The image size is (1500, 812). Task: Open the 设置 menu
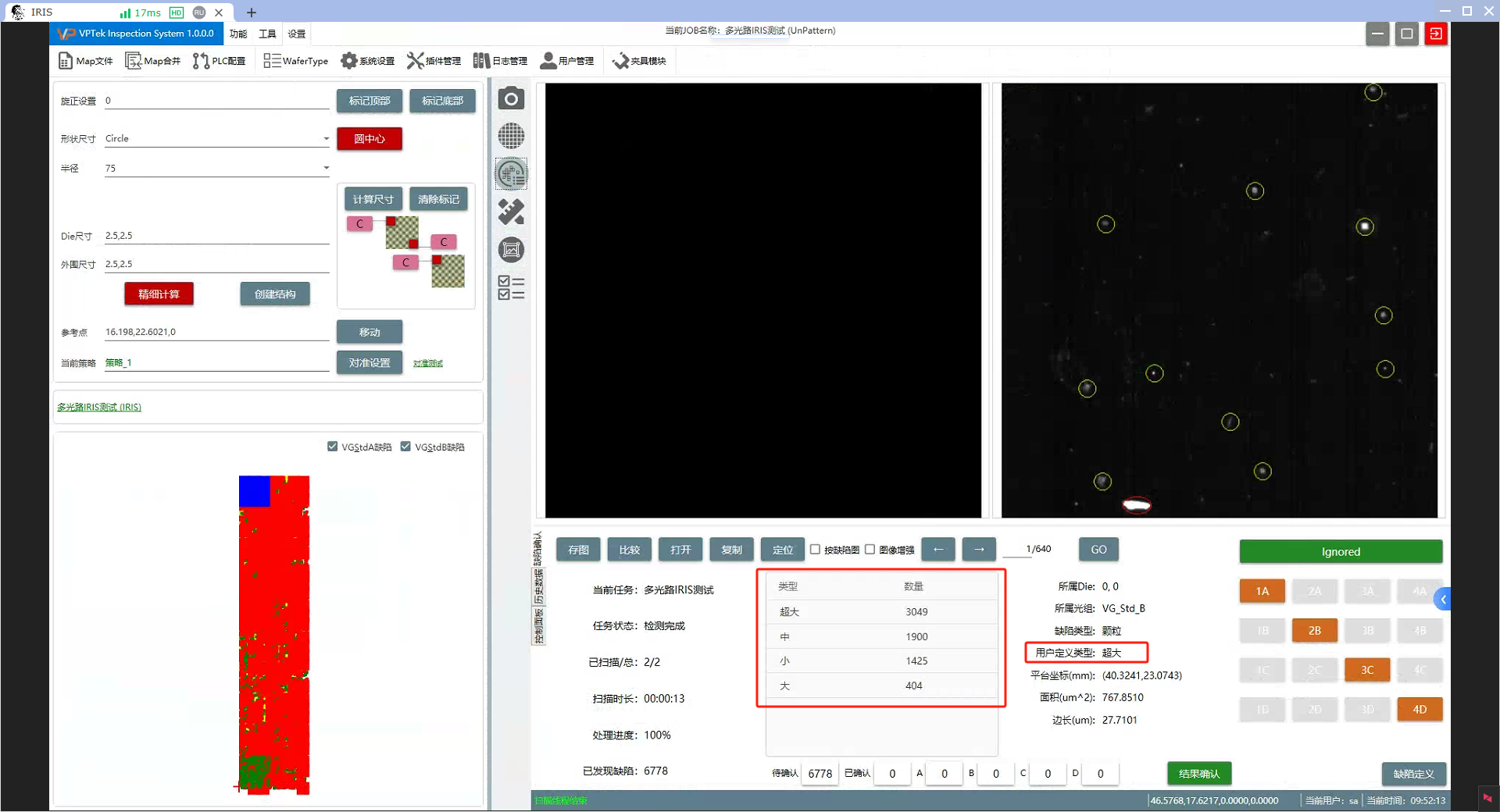click(x=297, y=34)
